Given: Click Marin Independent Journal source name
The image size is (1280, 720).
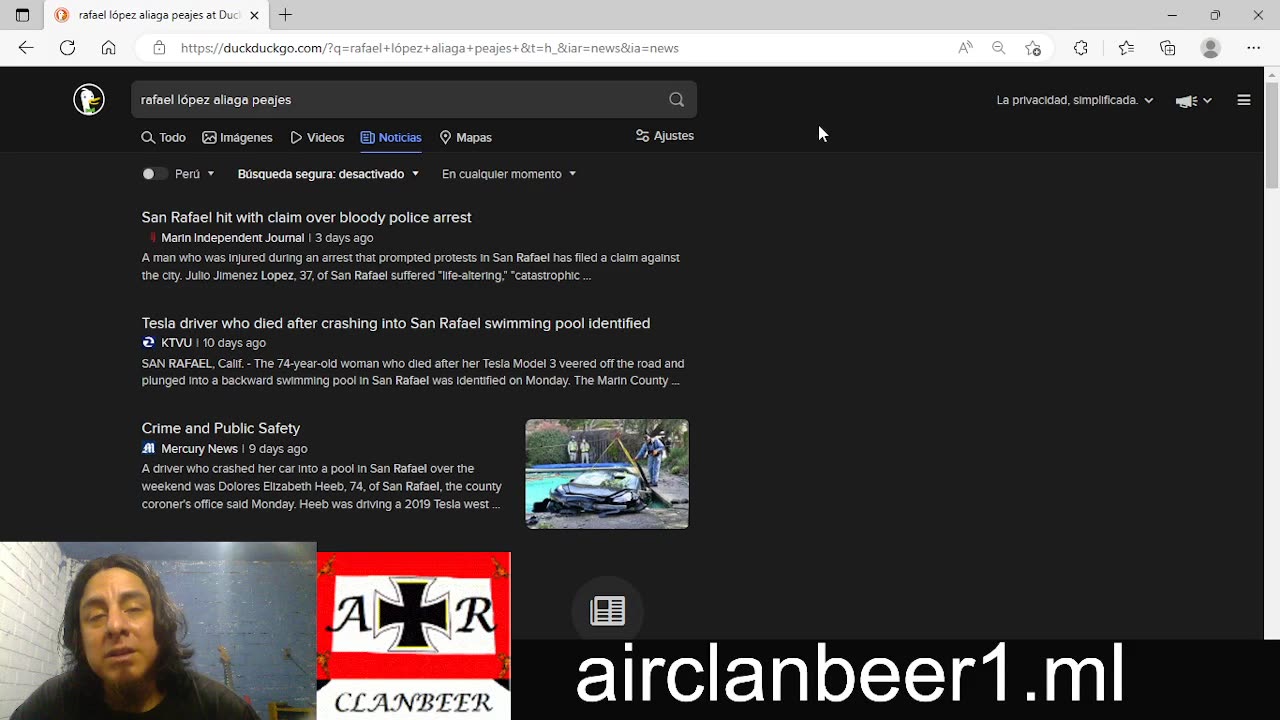Looking at the screenshot, I should [232, 238].
